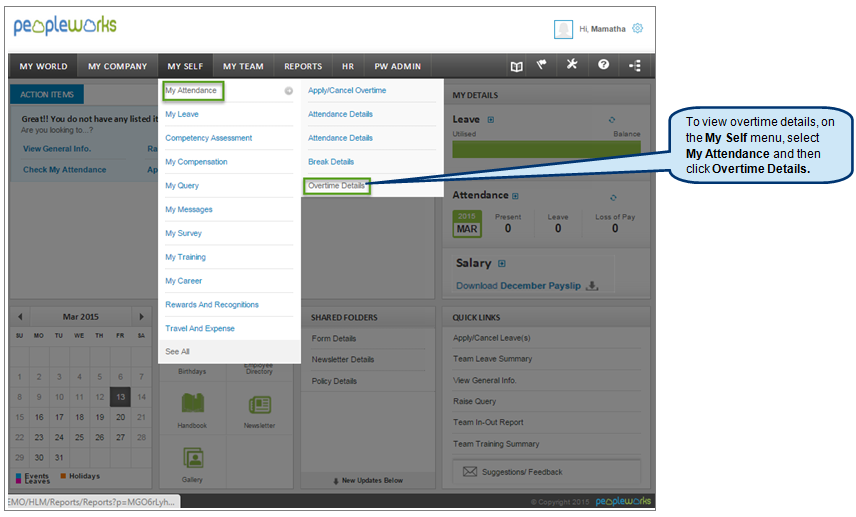Select date 13 in the calendar
Image resolution: width=856 pixels, height=517 pixels.
tap(120, 397)
